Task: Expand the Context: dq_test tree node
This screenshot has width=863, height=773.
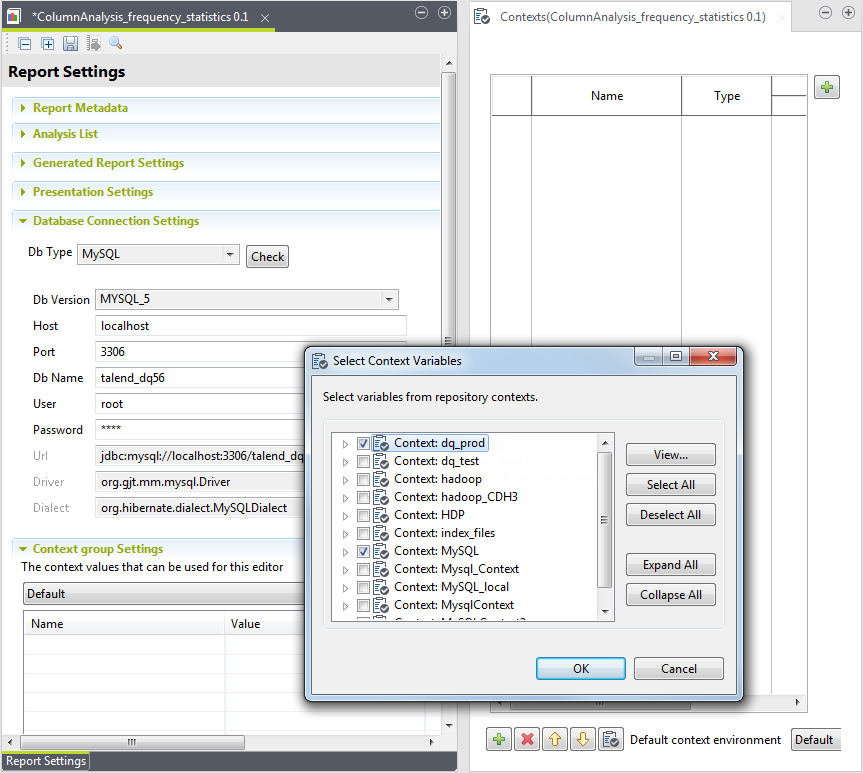Action: [346, 461]
